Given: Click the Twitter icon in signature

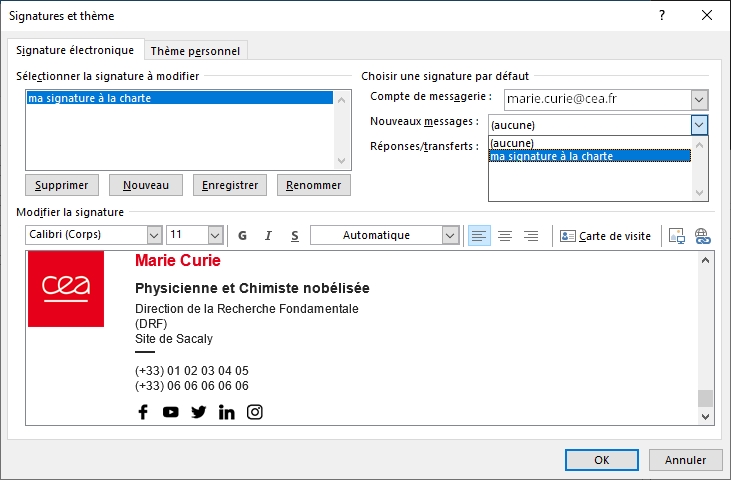Looking at the screenshot, I should [199, 412].
